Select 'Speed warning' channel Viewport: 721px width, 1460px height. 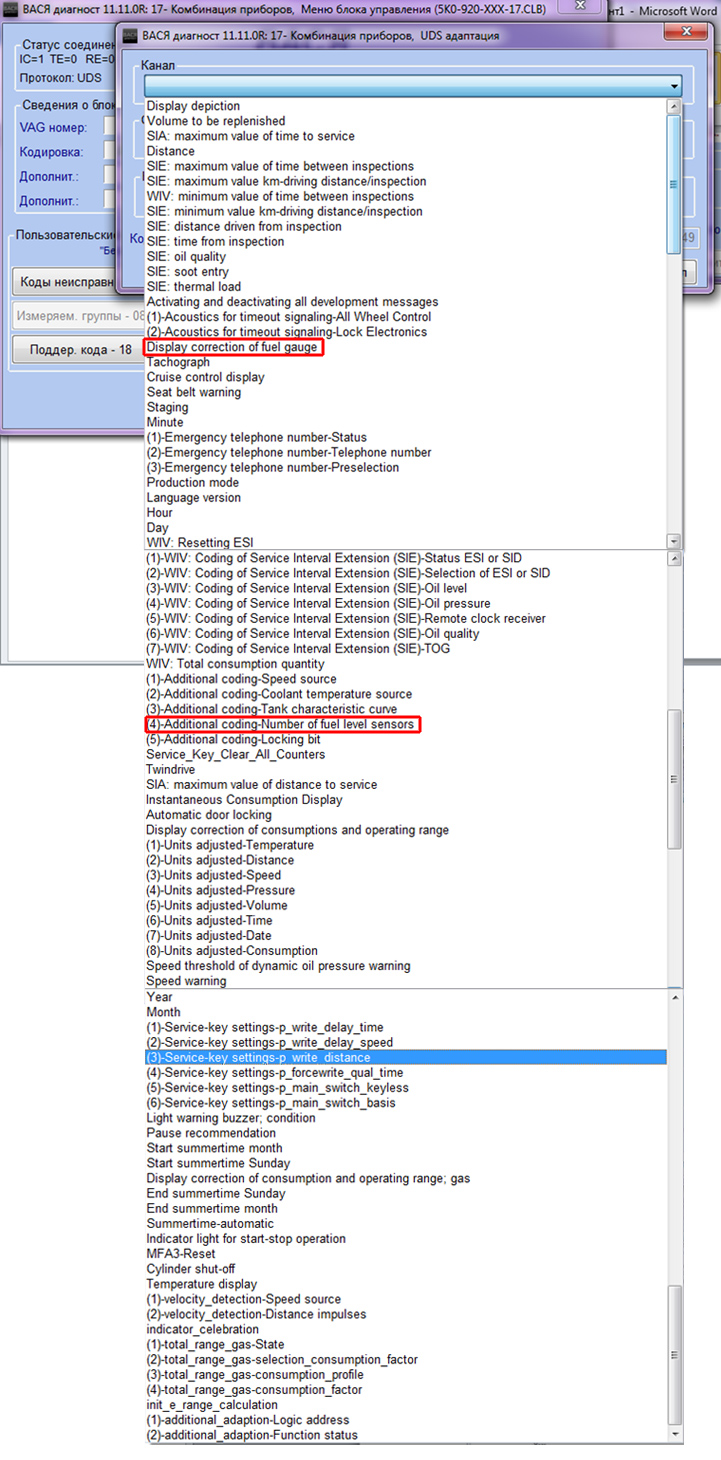[x=186, y=980]
